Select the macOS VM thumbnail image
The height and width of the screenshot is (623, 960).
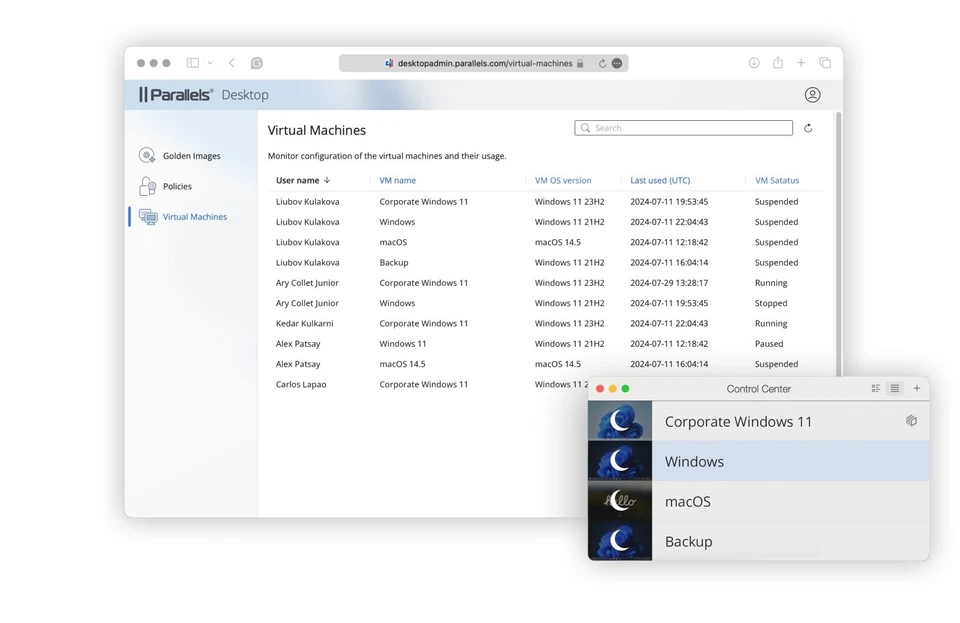pyautogui.click(x=620, y=500)
